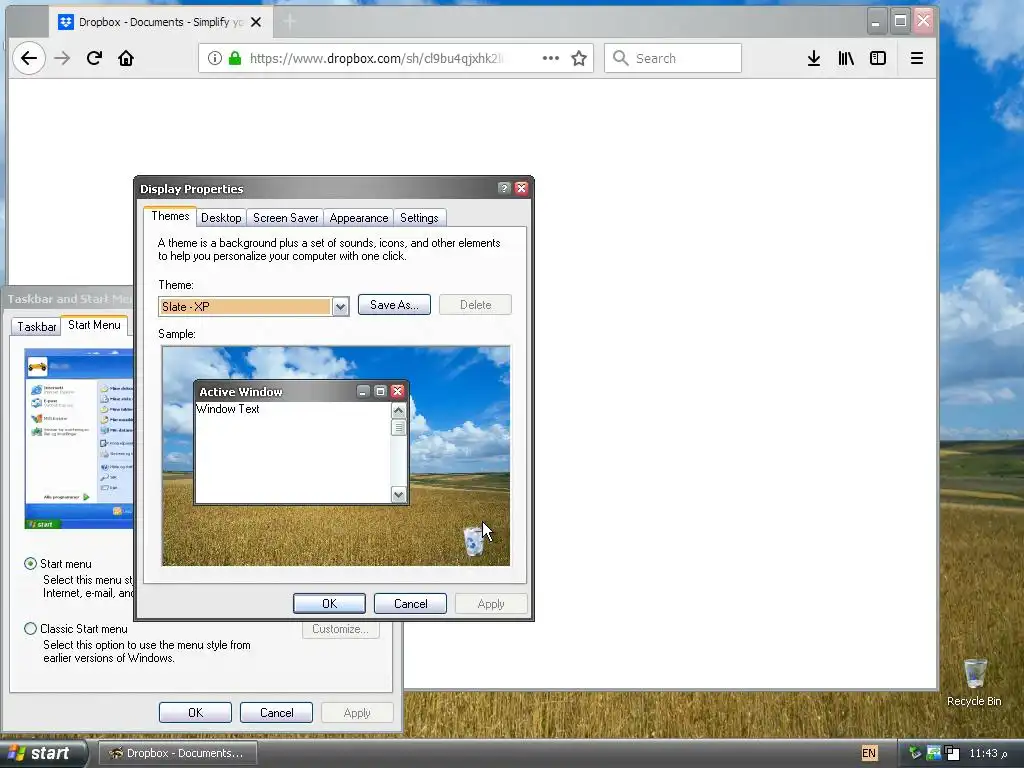Click the green padlock security icon
The image size is (1024, 768).
pyautogui.click(x=234, y=58)
